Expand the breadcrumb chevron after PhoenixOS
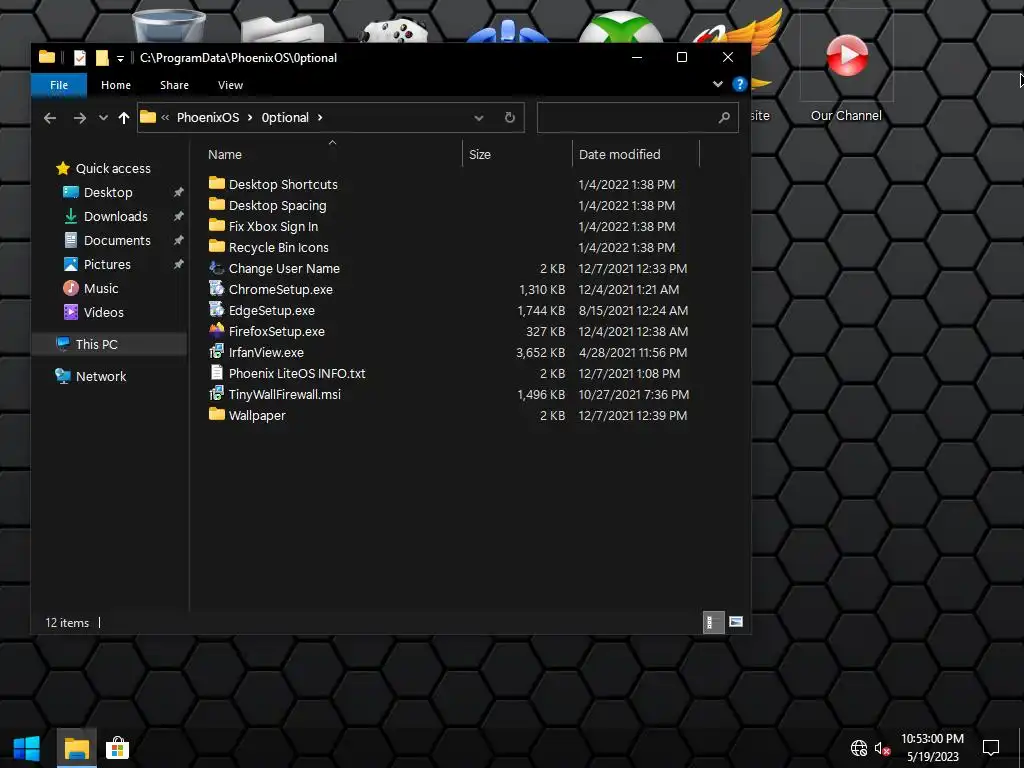This screenshot has height=768, width=1024. (250, 118)
